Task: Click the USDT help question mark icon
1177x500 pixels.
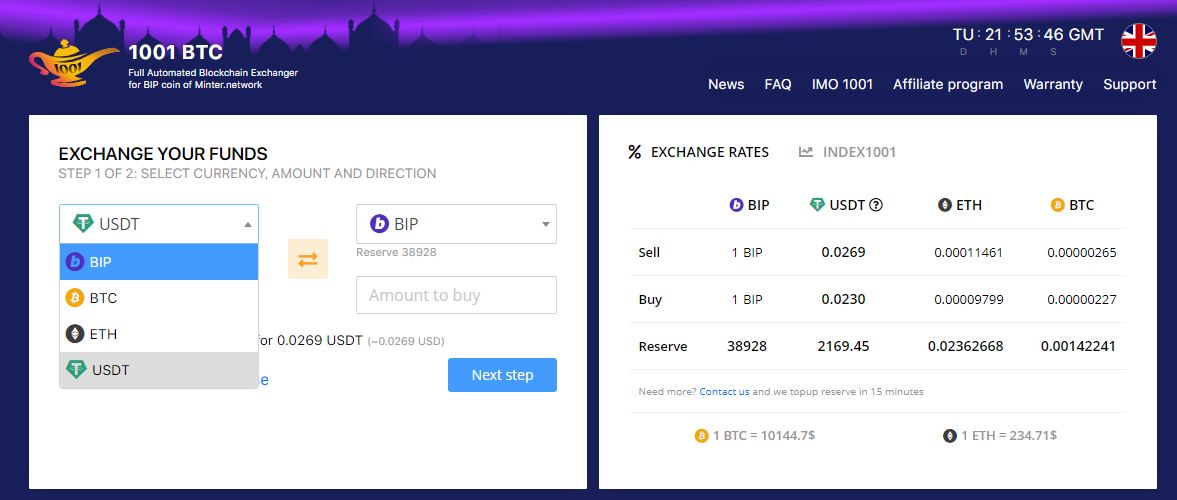Action: [x=875, y=205]
